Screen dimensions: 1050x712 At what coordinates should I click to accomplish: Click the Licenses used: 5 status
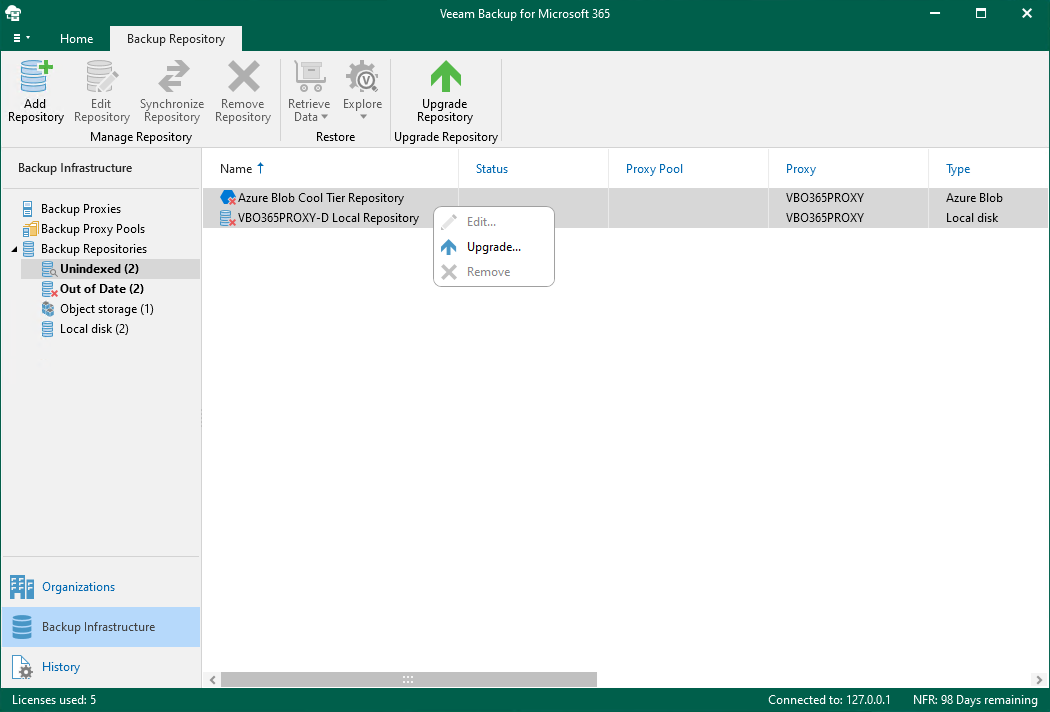click(54, 701)
